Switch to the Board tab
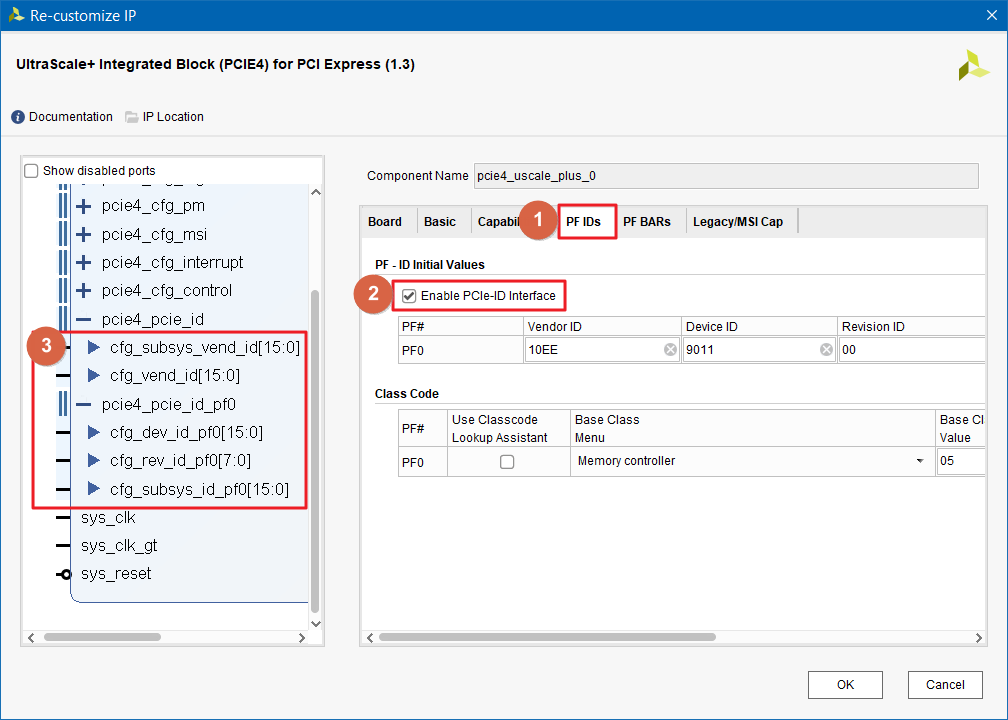Viewport: 1008px width, 720px height. pyautogui.click(x=384, y=222)
